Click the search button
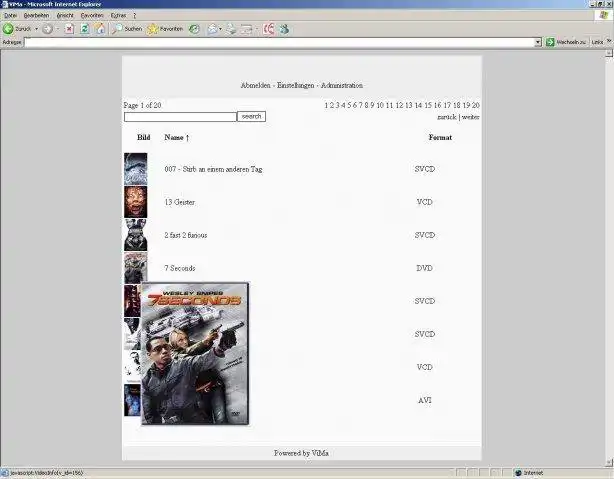Screen dimensions: 614x479 pyautogui.click(x=251, y=116)
